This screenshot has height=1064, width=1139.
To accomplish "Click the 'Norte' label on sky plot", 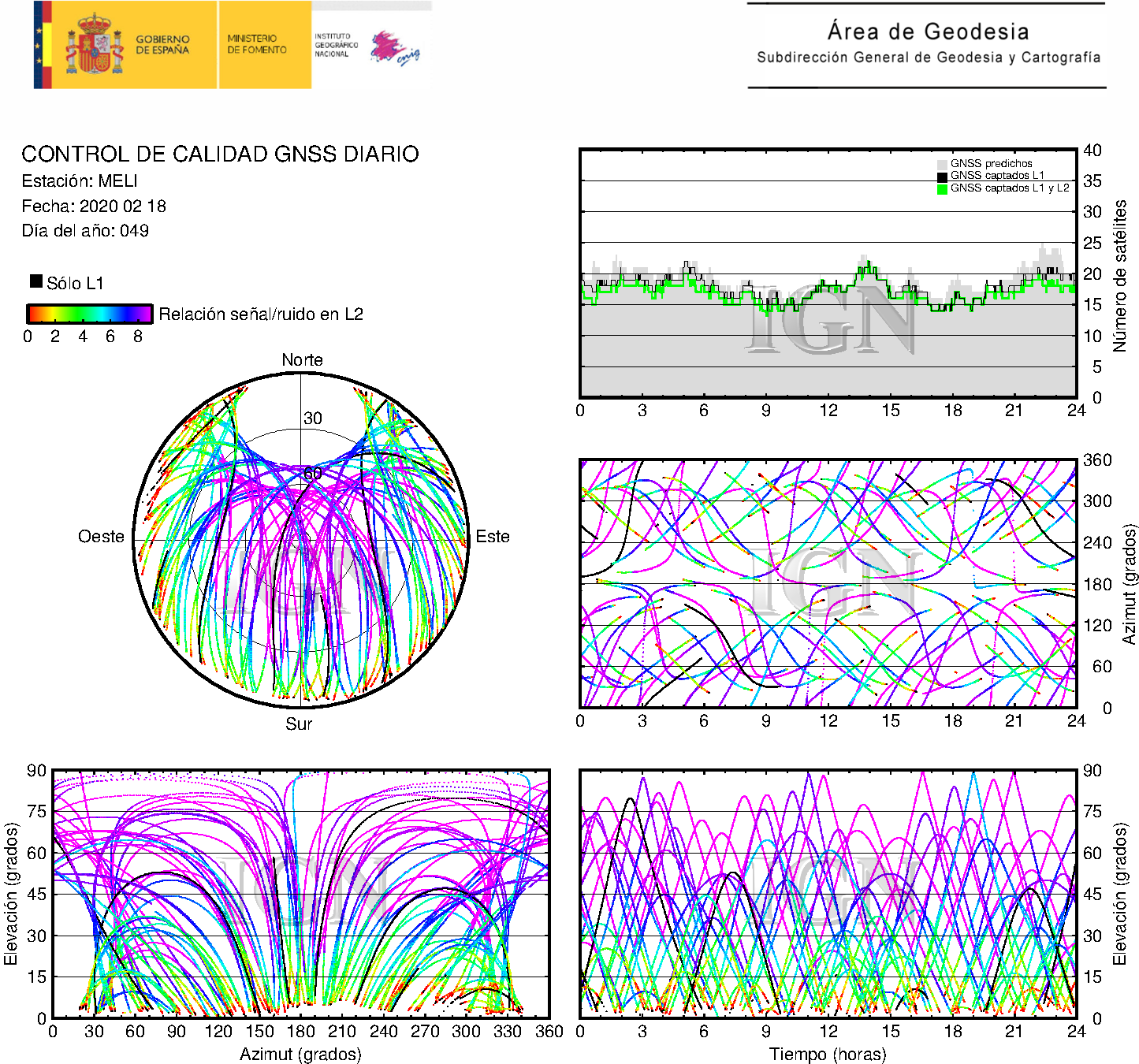I will [302, 360].
